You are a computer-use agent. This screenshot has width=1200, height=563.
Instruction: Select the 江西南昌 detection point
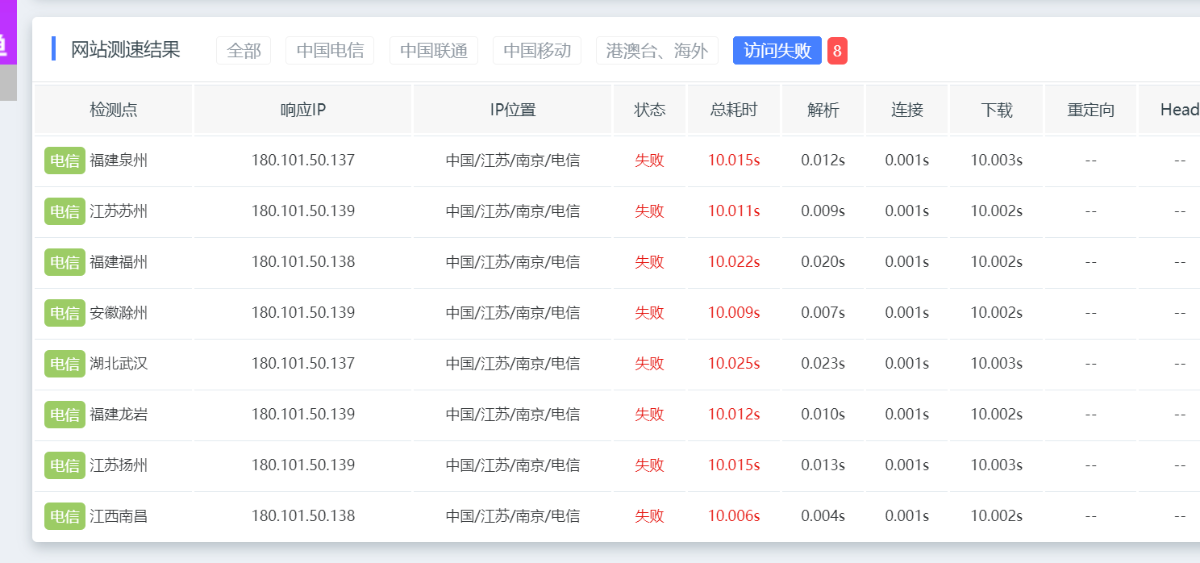[119, 516]
